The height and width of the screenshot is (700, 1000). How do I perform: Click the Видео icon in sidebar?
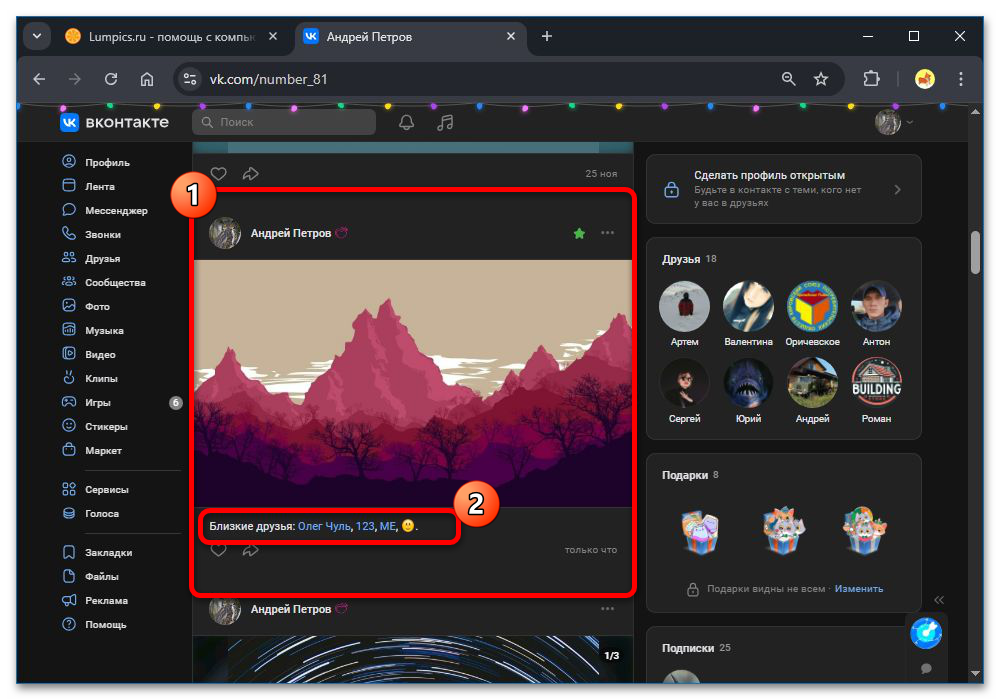[69, 354]
